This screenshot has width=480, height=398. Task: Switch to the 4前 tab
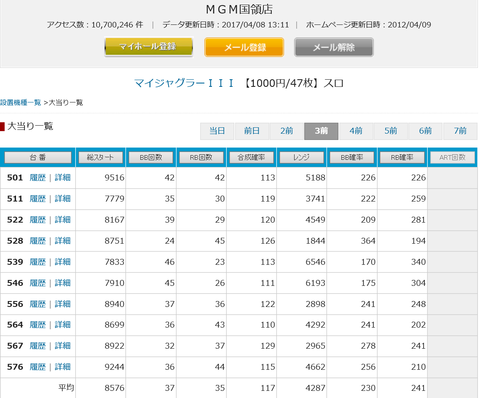(356, 131)
